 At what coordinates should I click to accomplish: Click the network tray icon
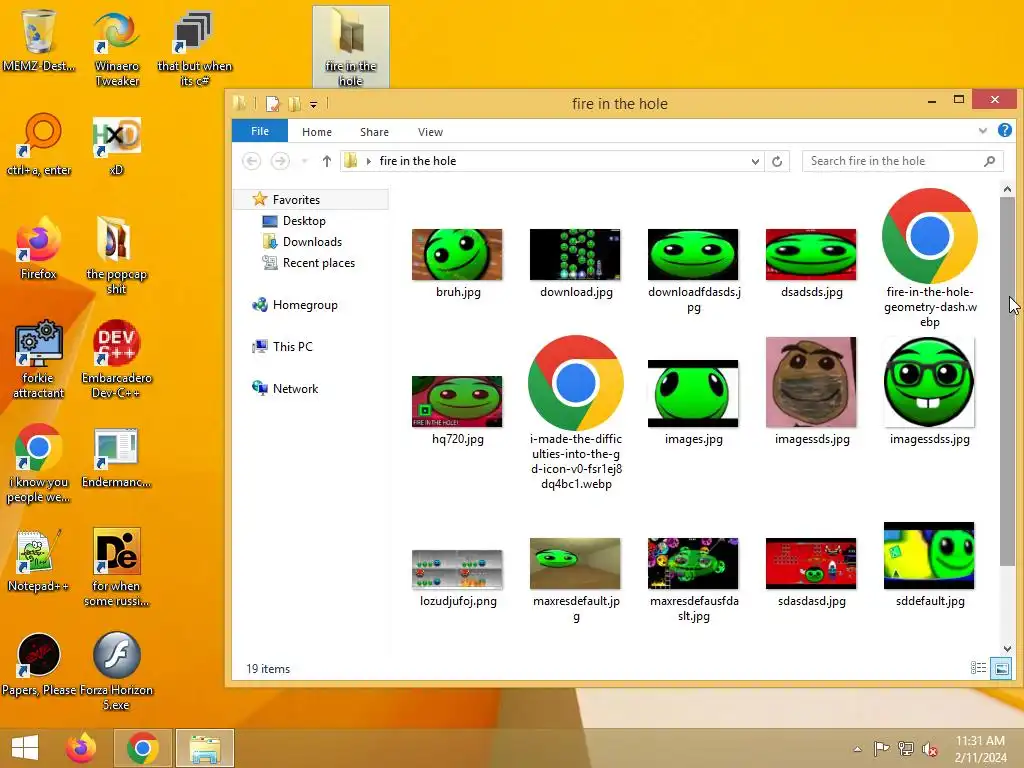(x=906, y=749)
